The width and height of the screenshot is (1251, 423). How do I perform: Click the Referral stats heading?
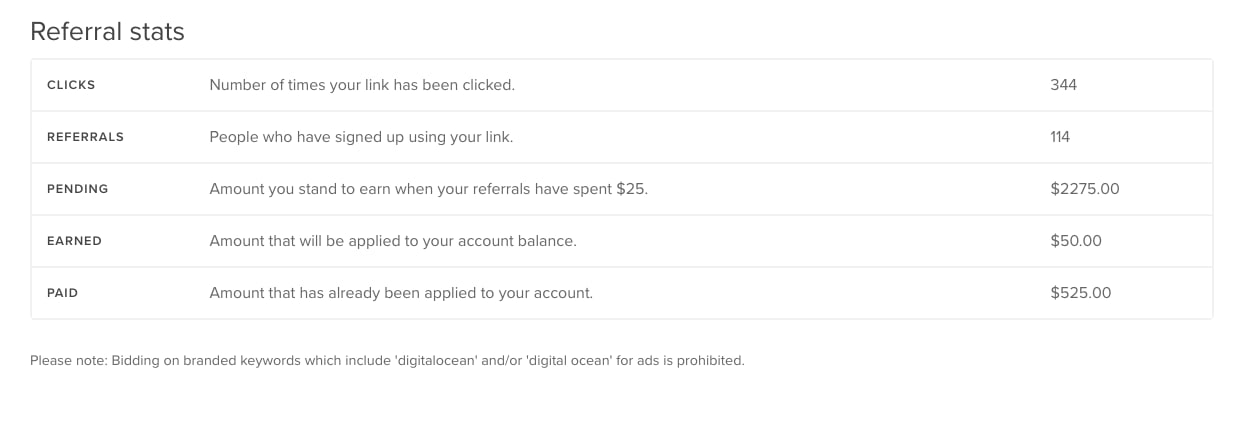107,32
